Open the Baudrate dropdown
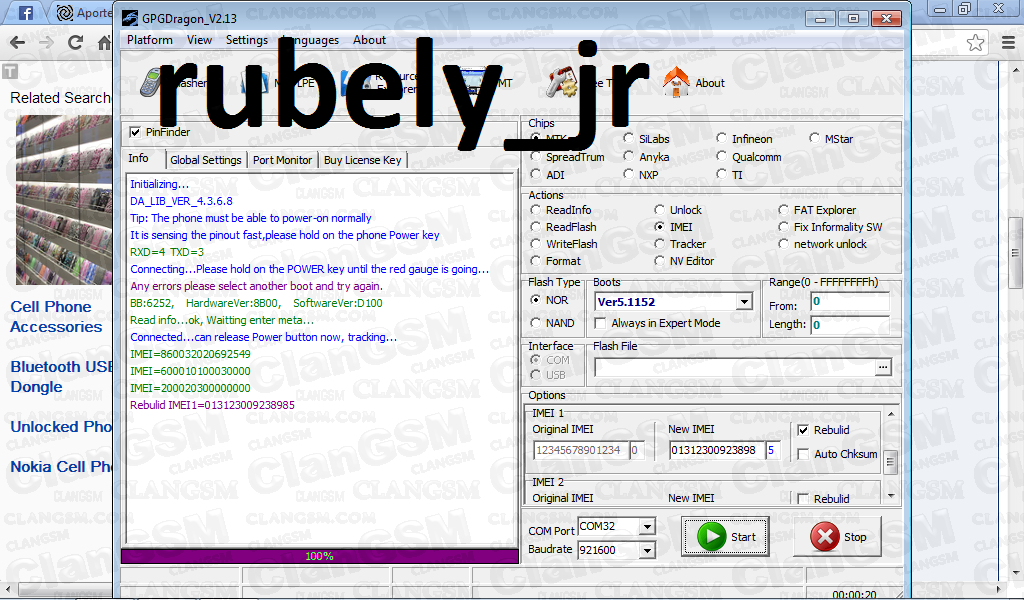The width and height of the screenshot is (1024, 600). pos(647,550)
